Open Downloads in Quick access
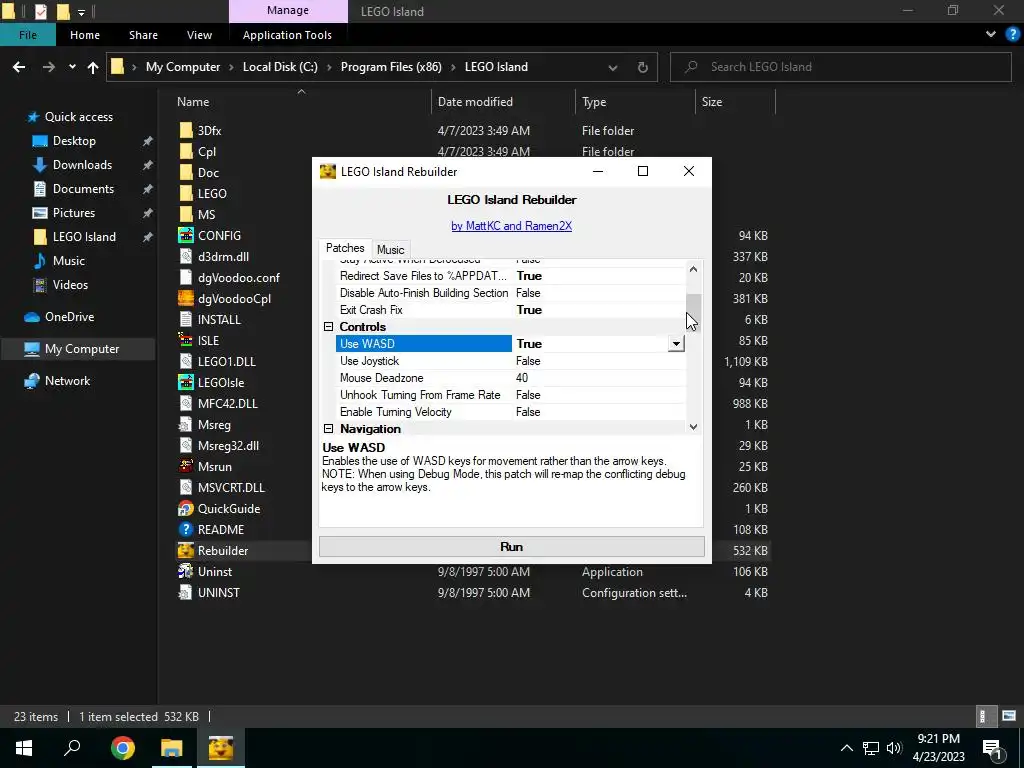This screenshot has height=768, width=1024. [82, 165]
